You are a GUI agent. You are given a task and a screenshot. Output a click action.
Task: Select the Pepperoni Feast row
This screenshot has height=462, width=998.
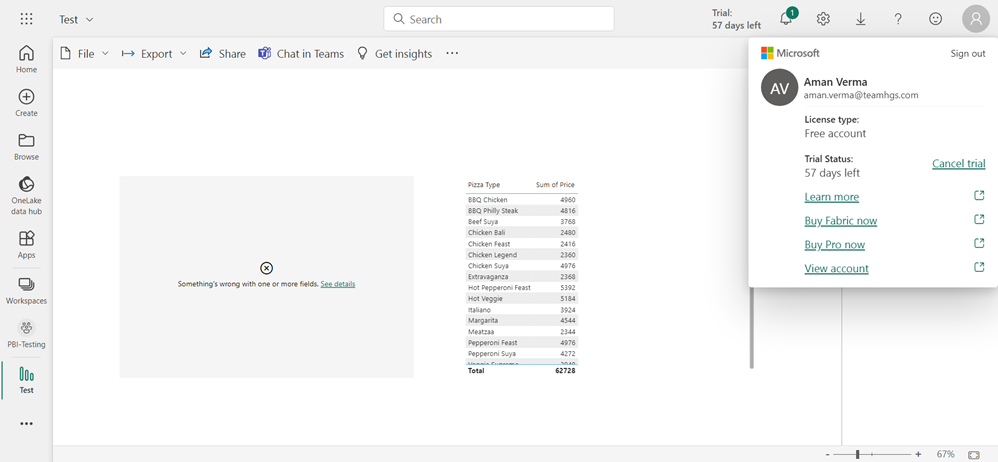coord(522,342)
